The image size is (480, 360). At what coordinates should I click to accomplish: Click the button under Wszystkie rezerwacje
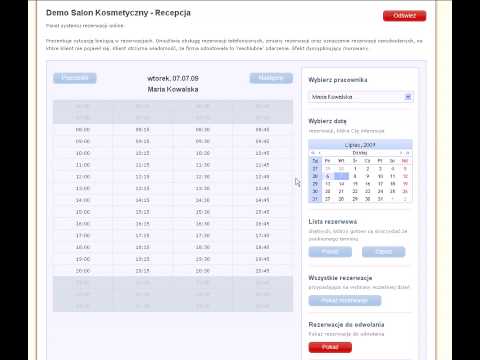(x=345, y=300)
